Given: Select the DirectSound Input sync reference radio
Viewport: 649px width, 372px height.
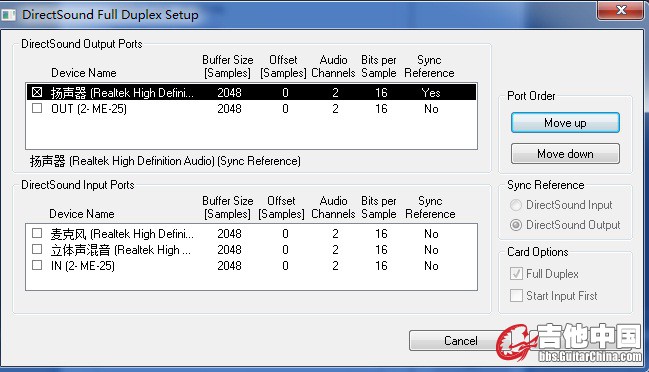Looking at the screenshot, I should click(516, 205).
